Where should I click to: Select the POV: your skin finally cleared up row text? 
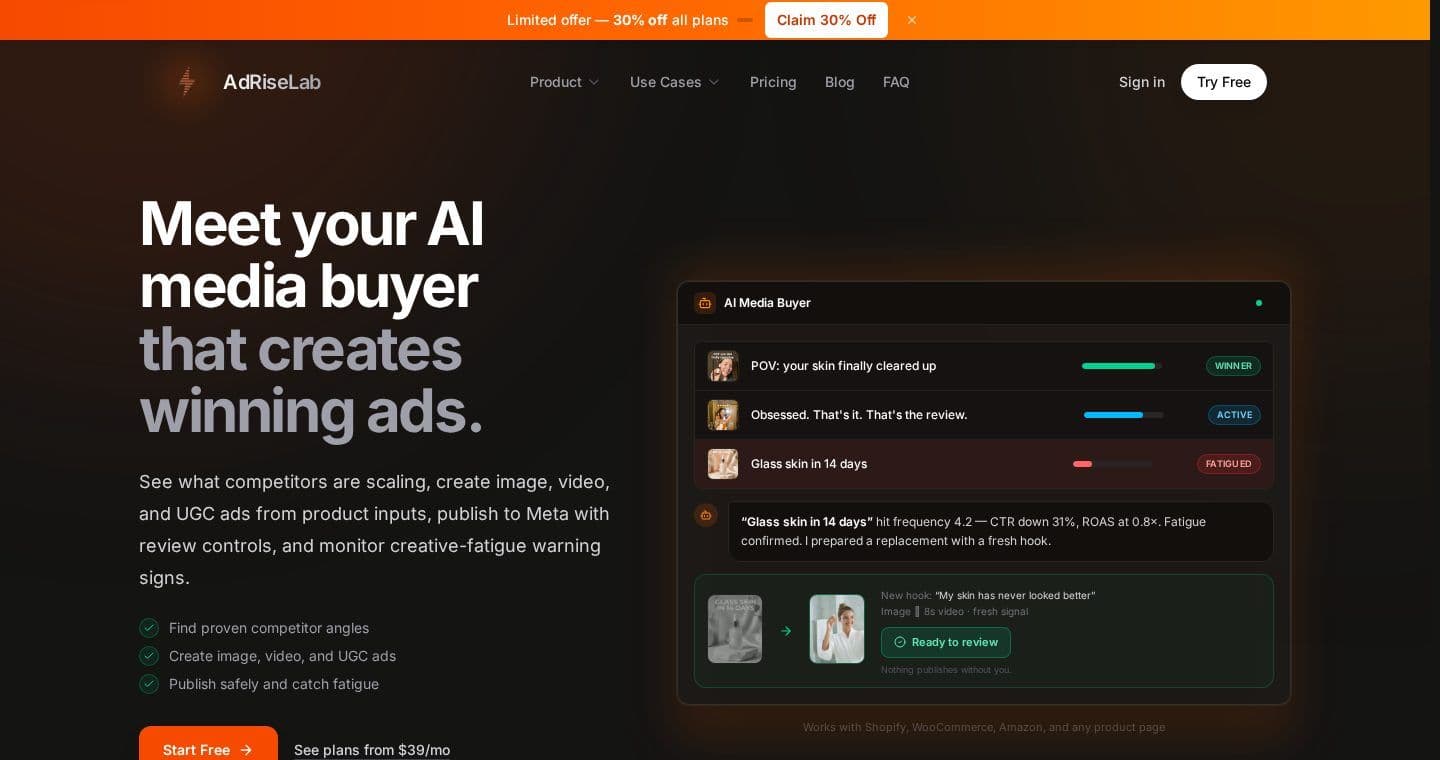(844, 366)
